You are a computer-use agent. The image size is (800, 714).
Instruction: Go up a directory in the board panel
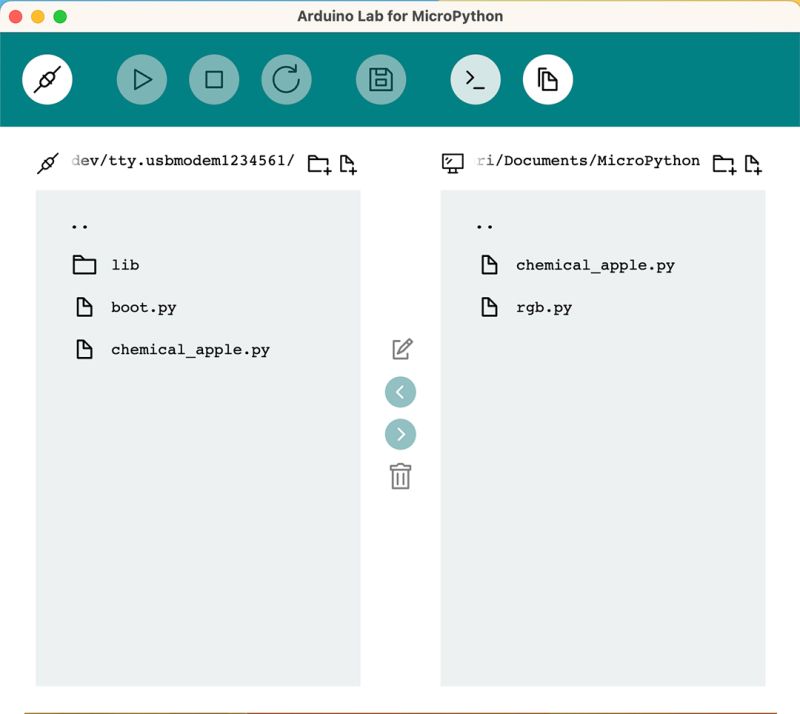pos(80,226)
